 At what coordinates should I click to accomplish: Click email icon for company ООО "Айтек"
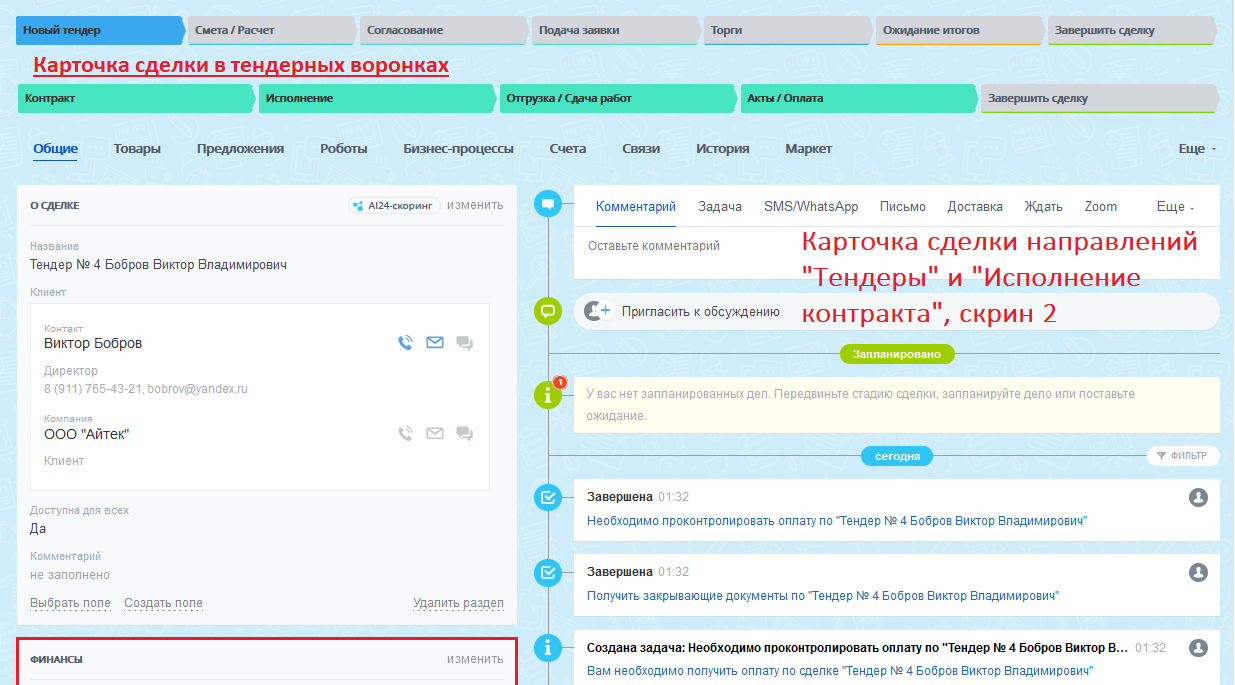[434, 434]
